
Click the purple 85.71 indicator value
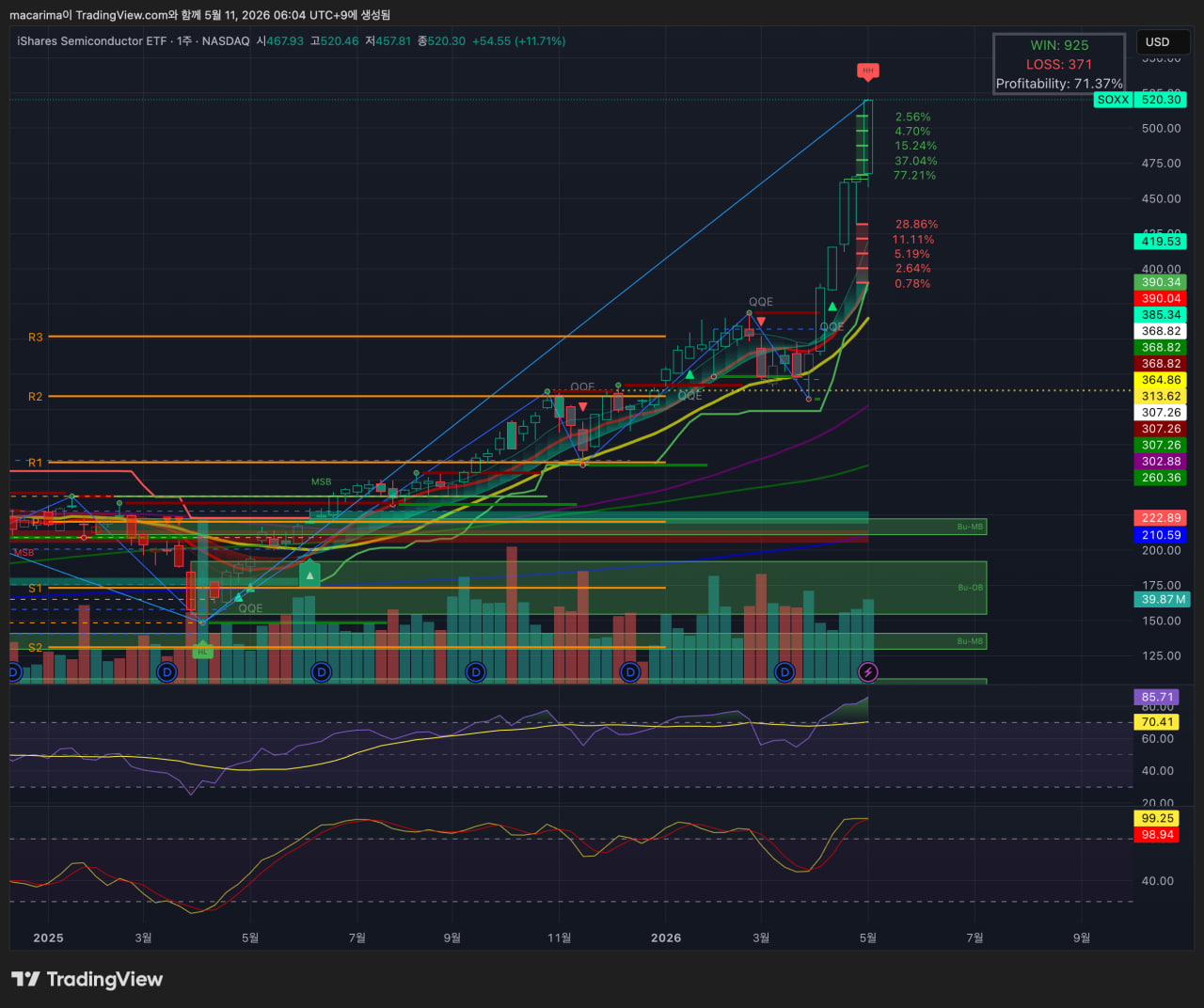coord(1157,698)
